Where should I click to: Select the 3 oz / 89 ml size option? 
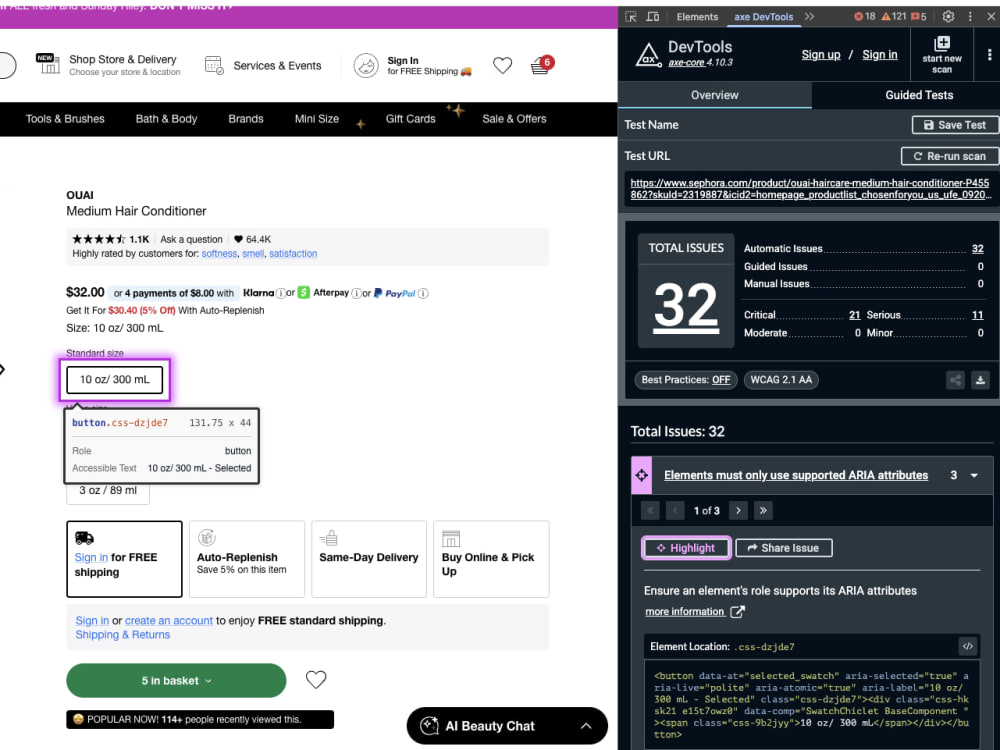(108, 491)
